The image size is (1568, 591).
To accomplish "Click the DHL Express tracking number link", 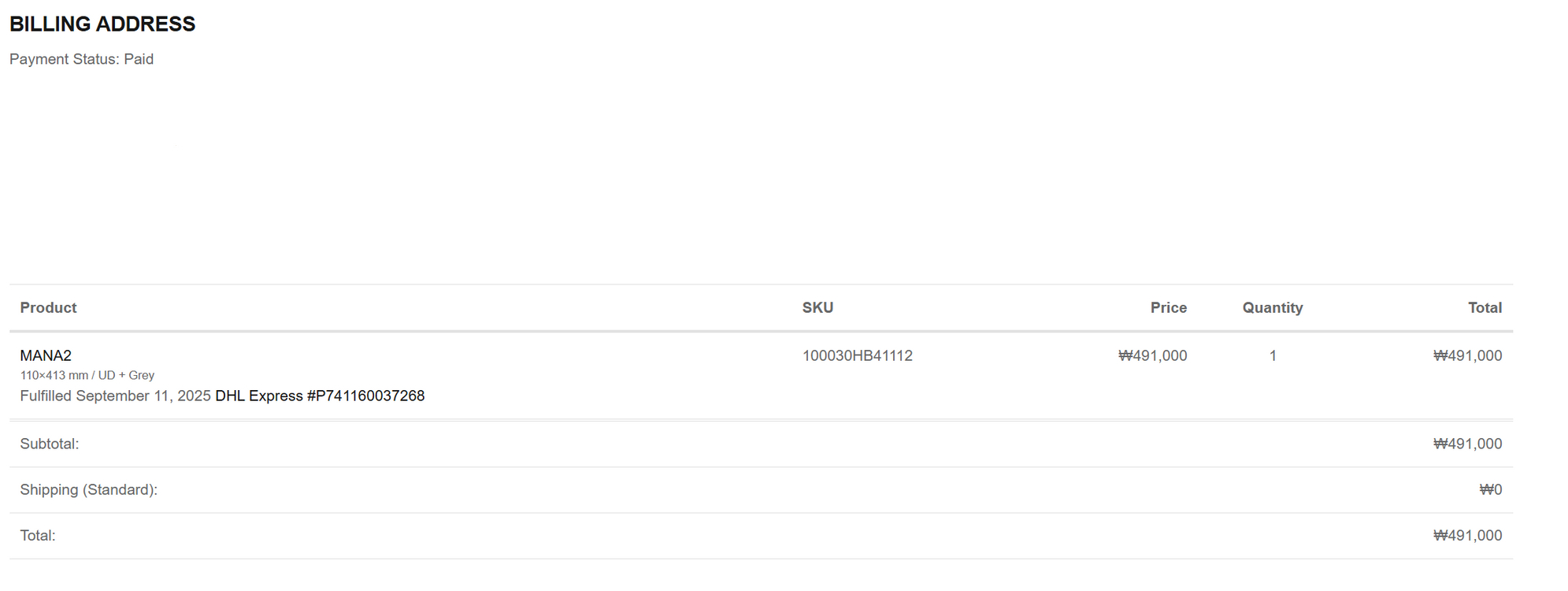I will point(320,396).
